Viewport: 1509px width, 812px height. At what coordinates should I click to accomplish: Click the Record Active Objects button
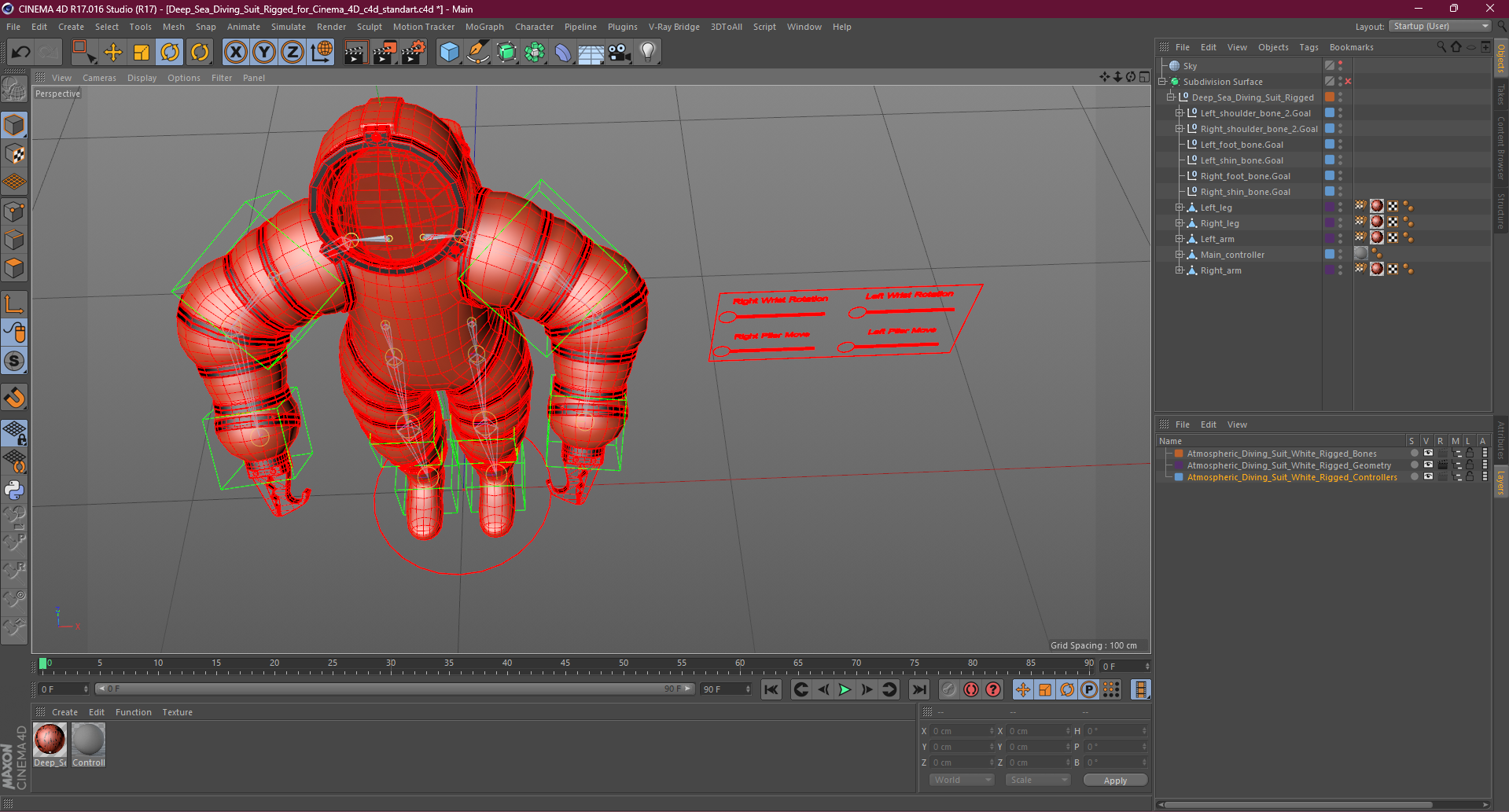(x=949, y=689)
